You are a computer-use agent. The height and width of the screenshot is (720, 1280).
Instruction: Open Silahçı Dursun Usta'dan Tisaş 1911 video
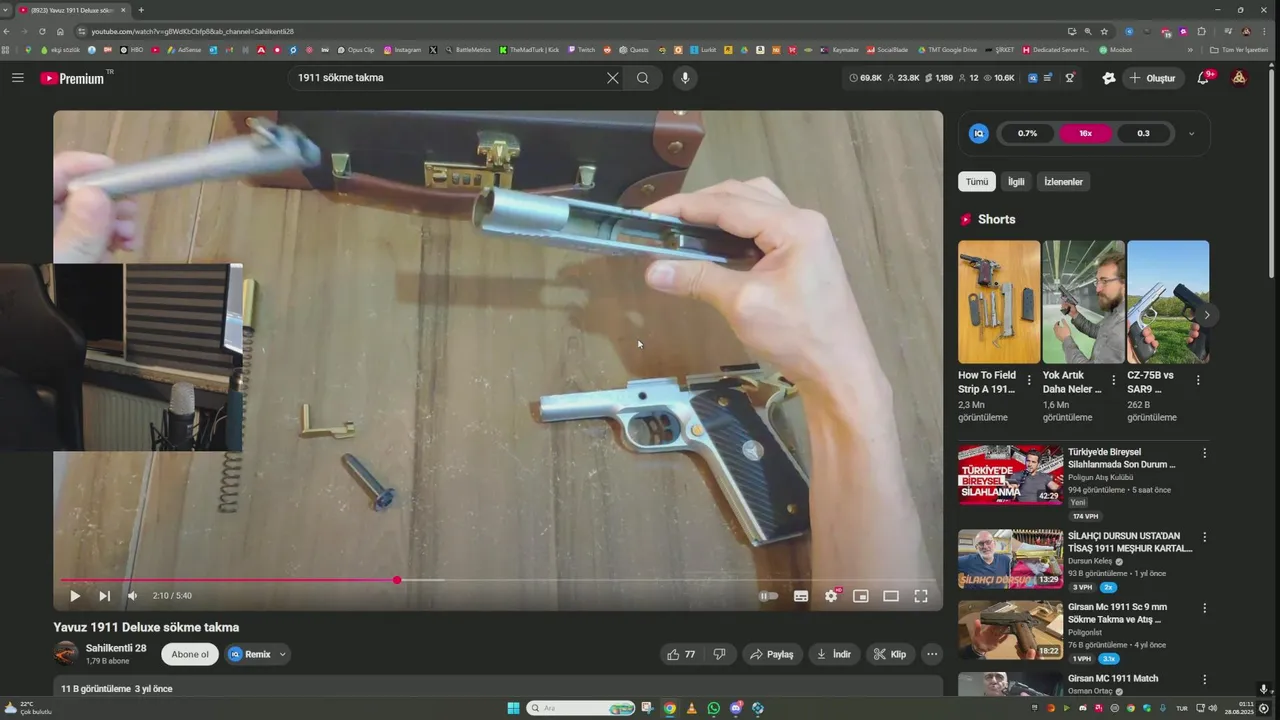tap(1010, 559)
